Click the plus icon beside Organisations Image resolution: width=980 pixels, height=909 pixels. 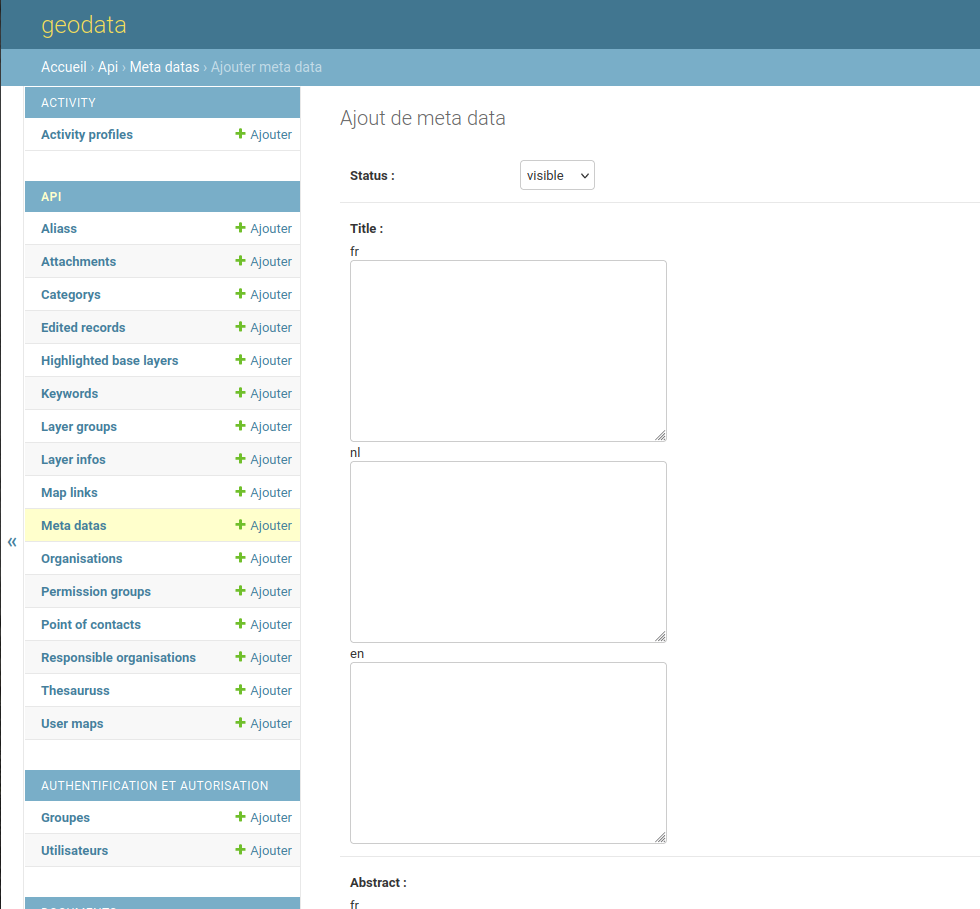[240, 558]
